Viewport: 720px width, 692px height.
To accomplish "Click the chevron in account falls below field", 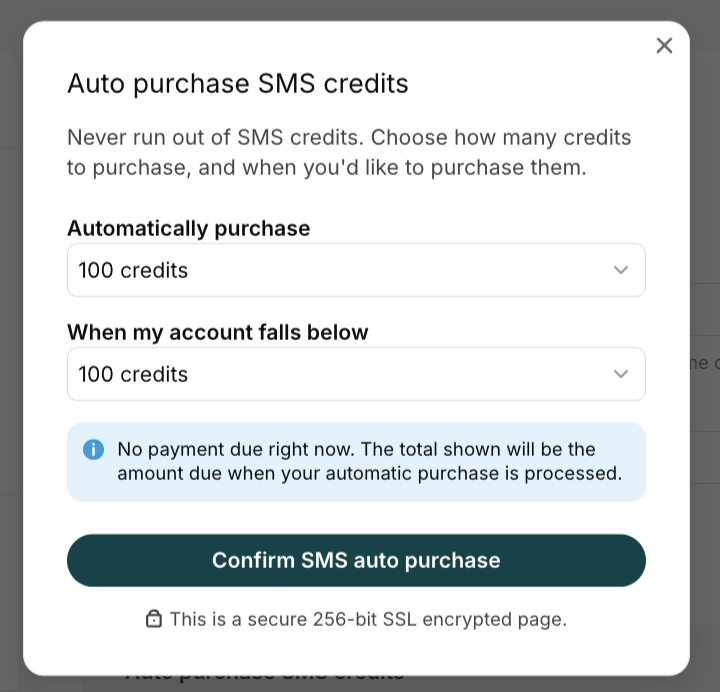I will tap(621, 374).
